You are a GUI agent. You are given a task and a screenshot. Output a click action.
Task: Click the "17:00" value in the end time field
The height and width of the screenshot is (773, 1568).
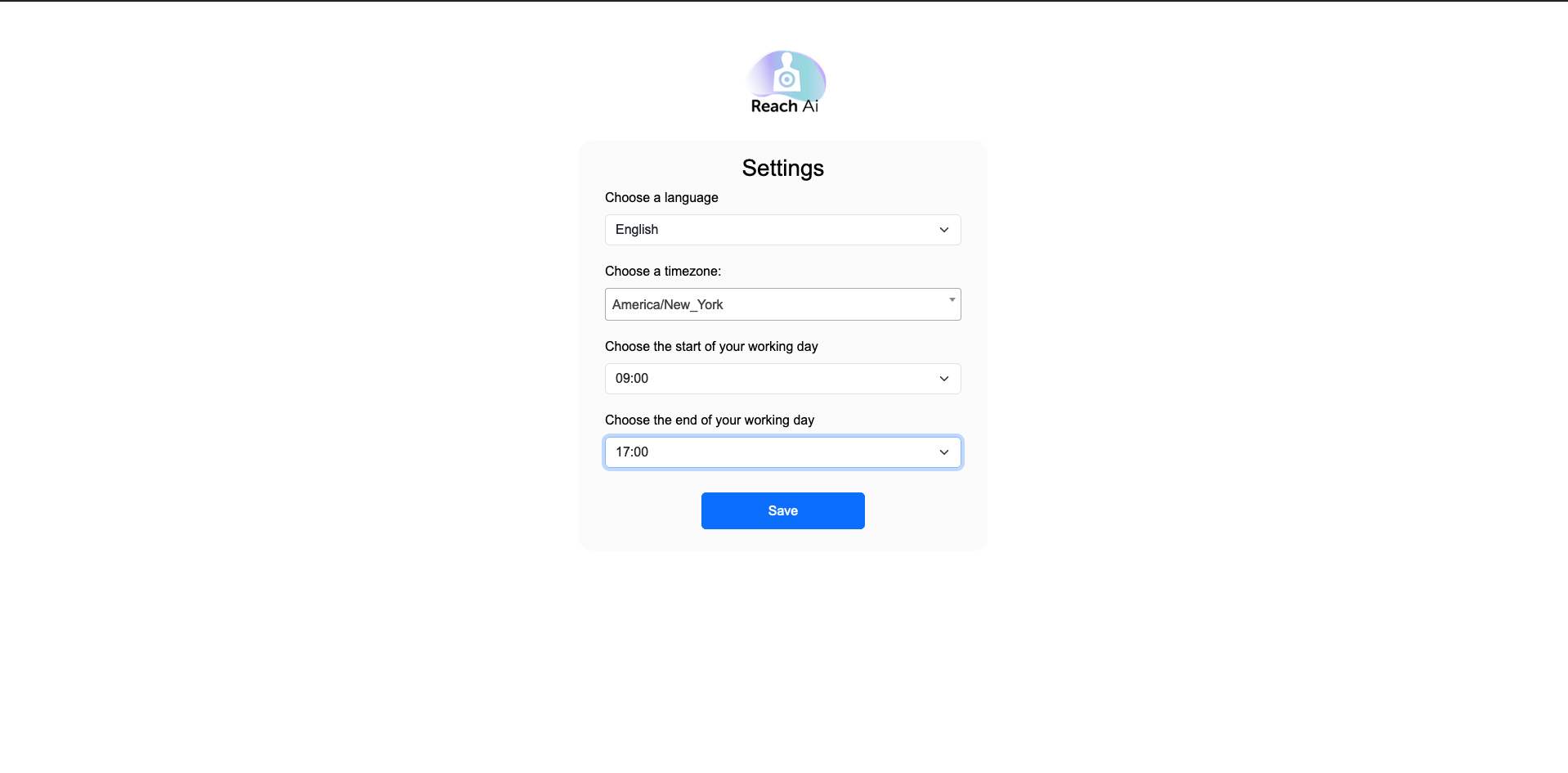coord(632,452)
